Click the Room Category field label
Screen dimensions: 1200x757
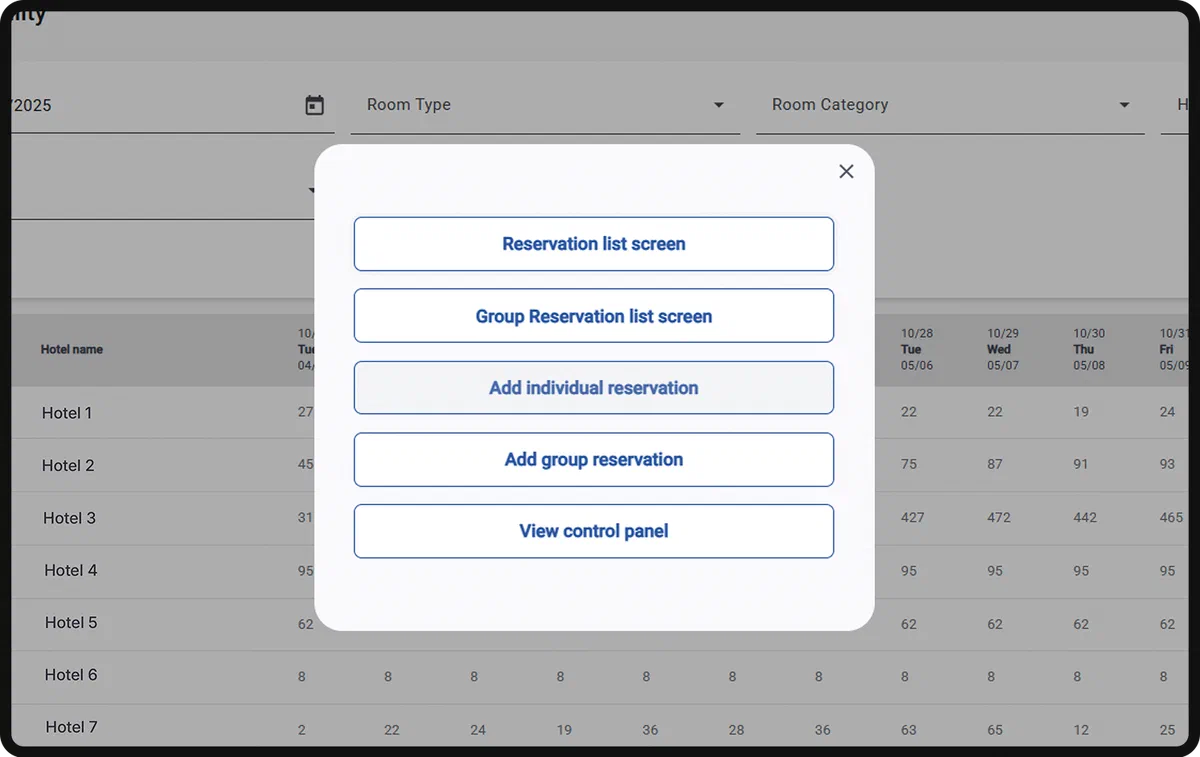(830, 105)
